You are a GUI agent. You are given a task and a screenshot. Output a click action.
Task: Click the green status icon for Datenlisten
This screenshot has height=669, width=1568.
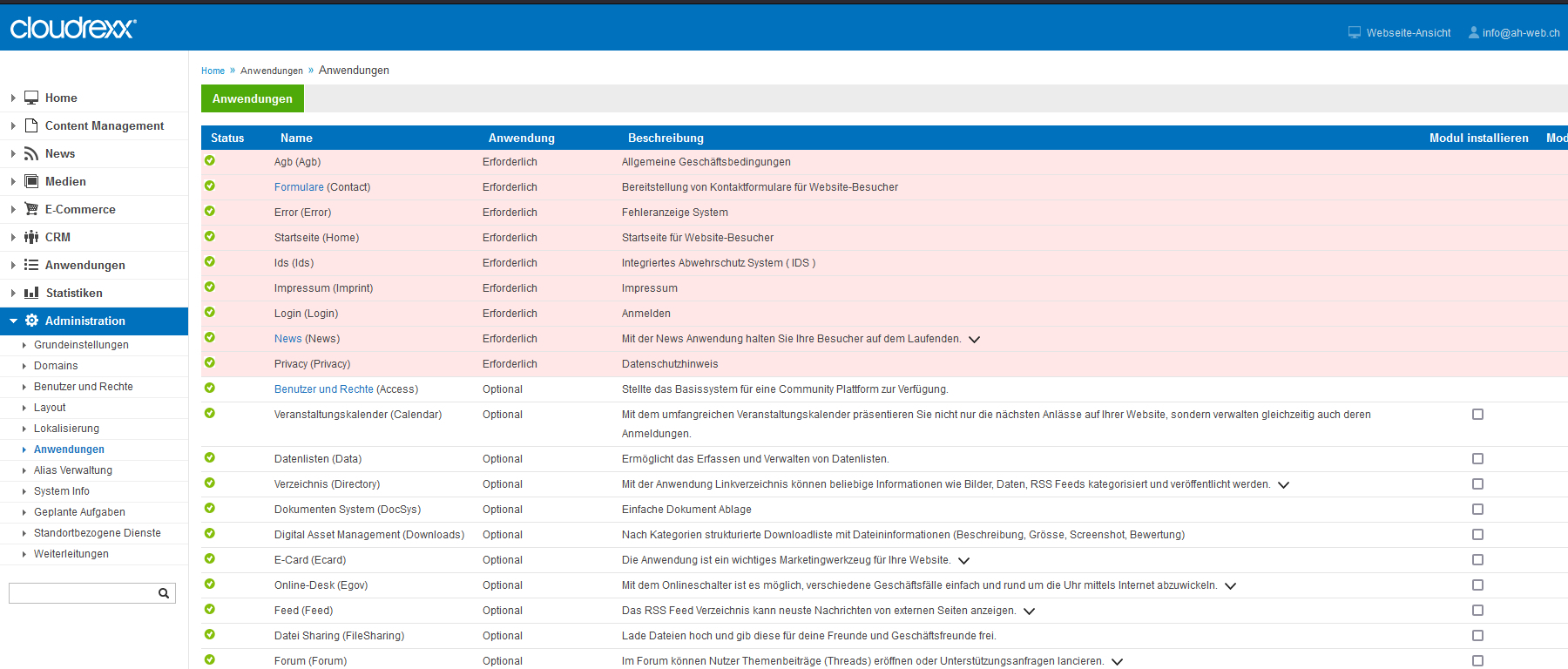click(210, 457)
